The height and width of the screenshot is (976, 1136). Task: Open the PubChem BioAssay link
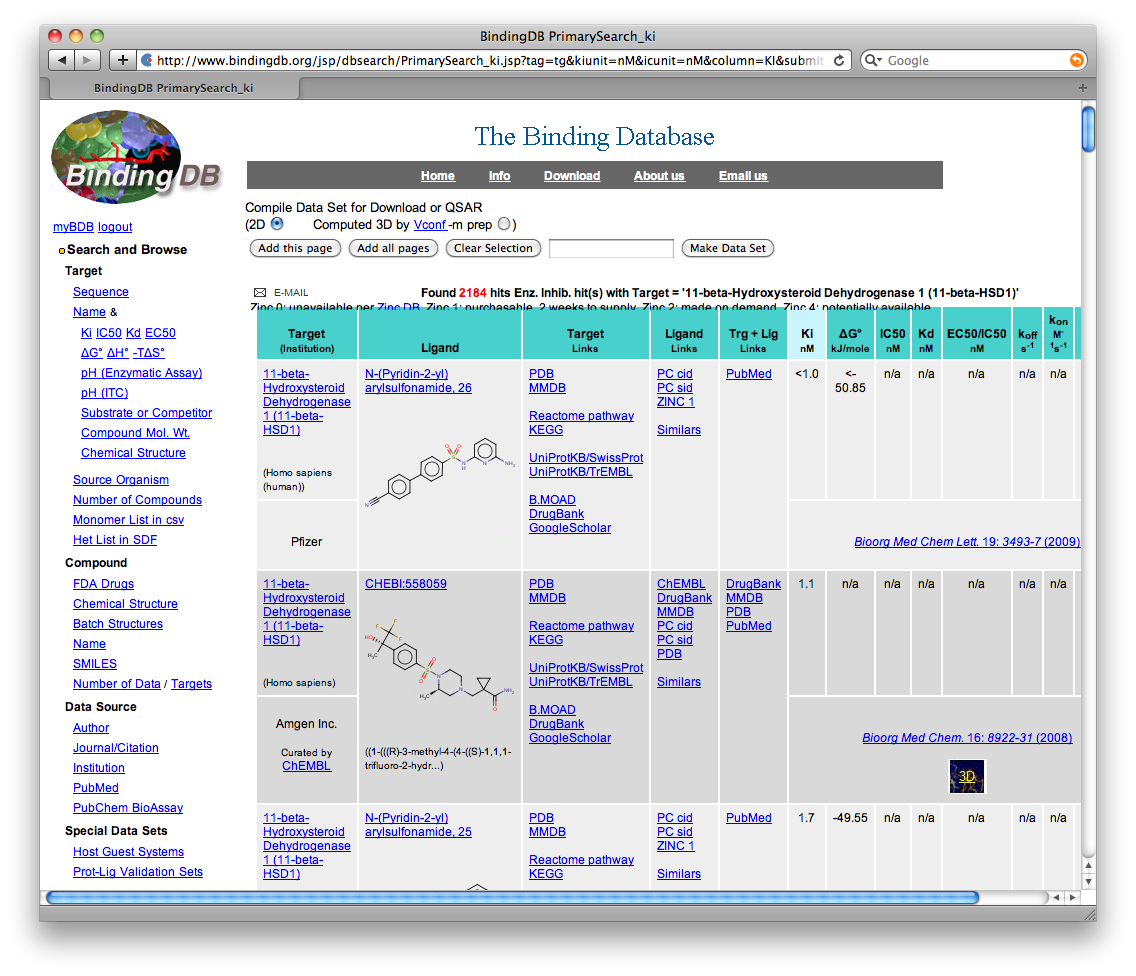128,808
